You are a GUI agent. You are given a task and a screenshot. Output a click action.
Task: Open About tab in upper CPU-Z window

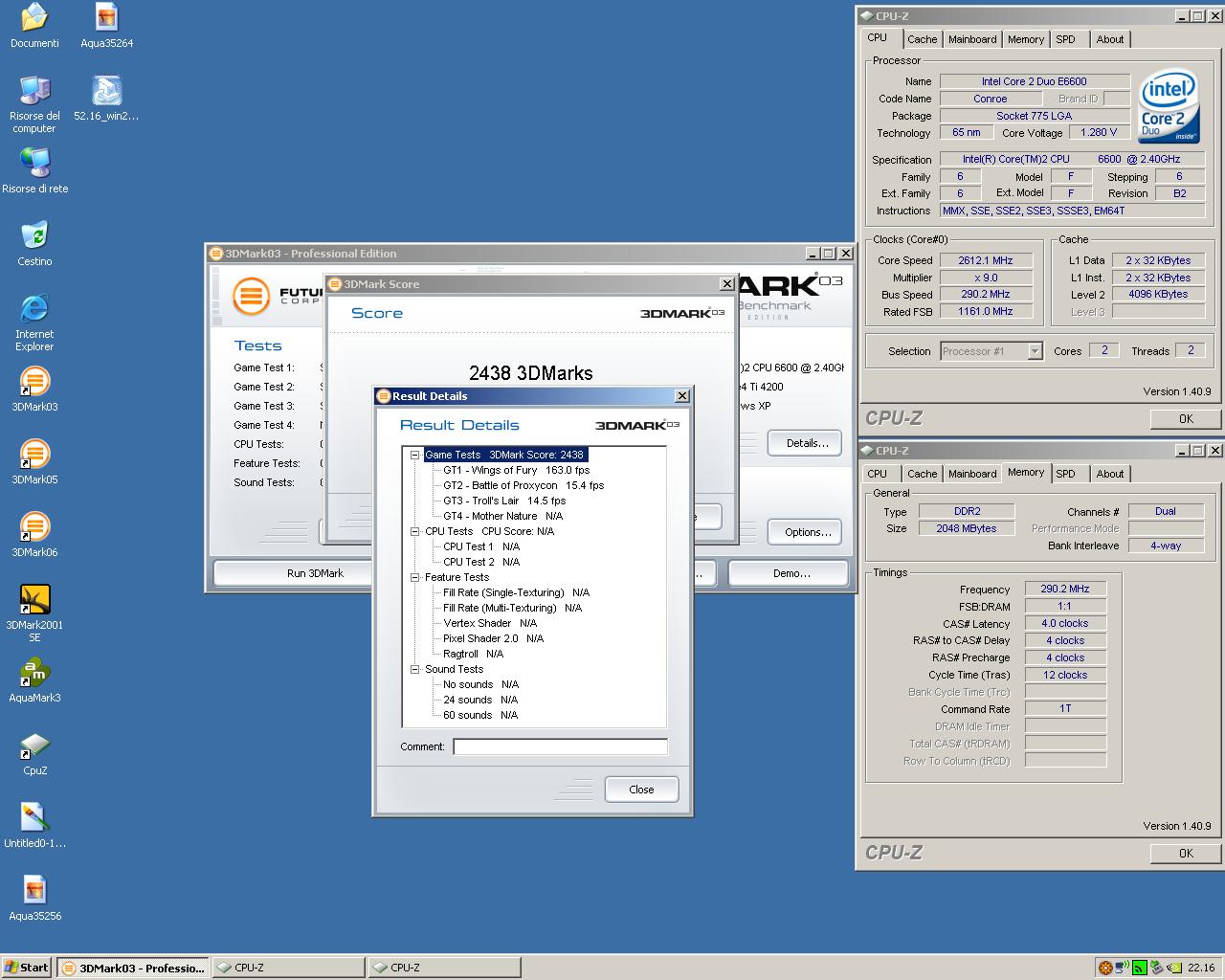pyautogui.click(x=1110, y=39)
